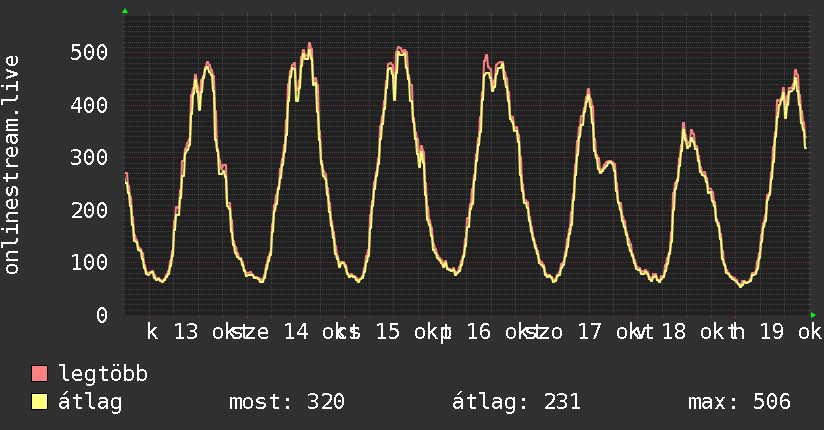Click the y-axis label 100

point(89,262)
